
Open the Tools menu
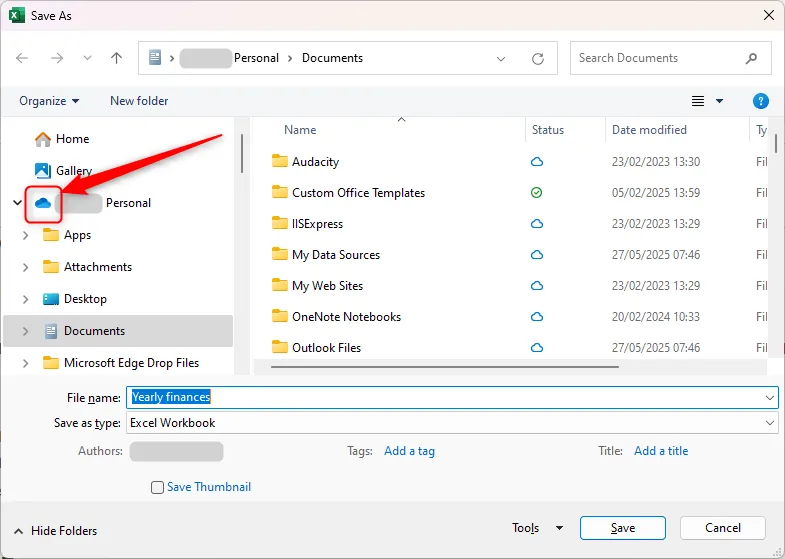(x=537, y=528)
